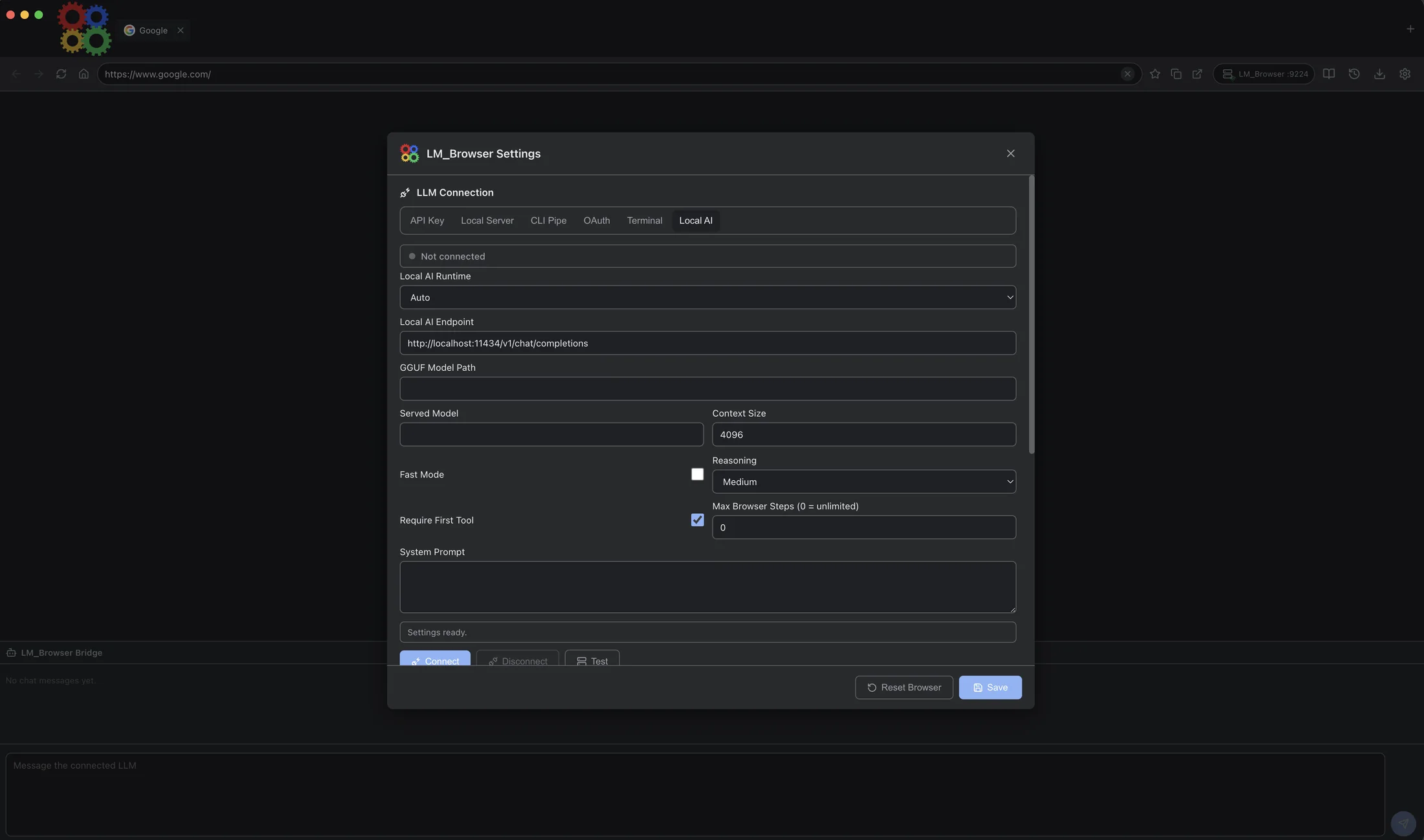Click the Not connected status bar
Image resolution: width=1424 pixels, height=840 pixels.
coord(707,256)
